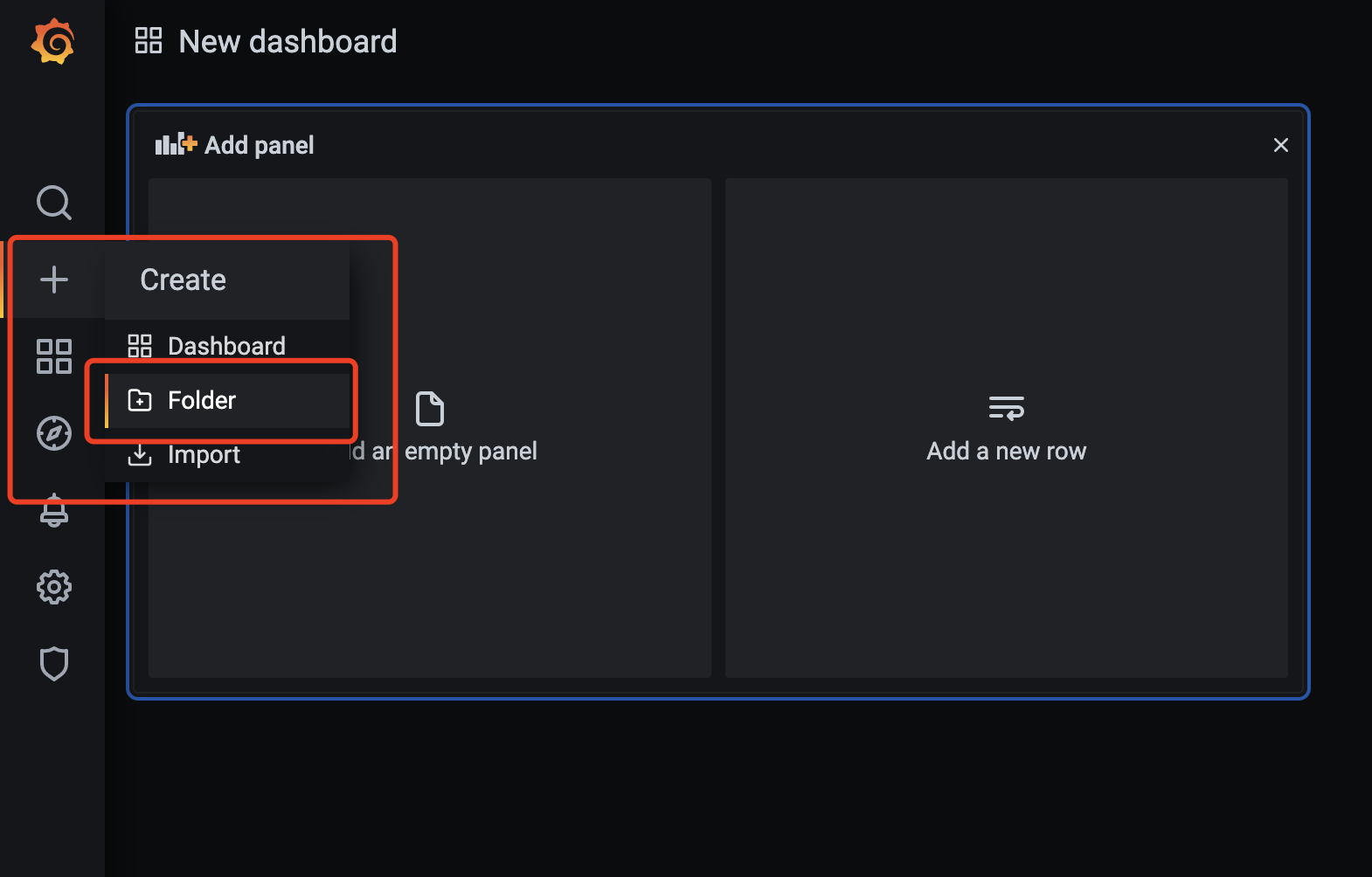Click the Add an empty panel card

coord(430,428)
